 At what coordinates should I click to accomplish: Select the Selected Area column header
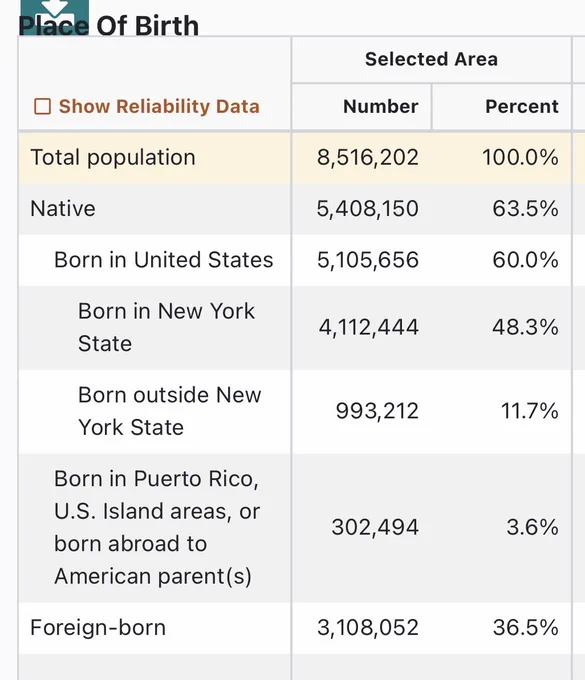(x=431, y=59)
